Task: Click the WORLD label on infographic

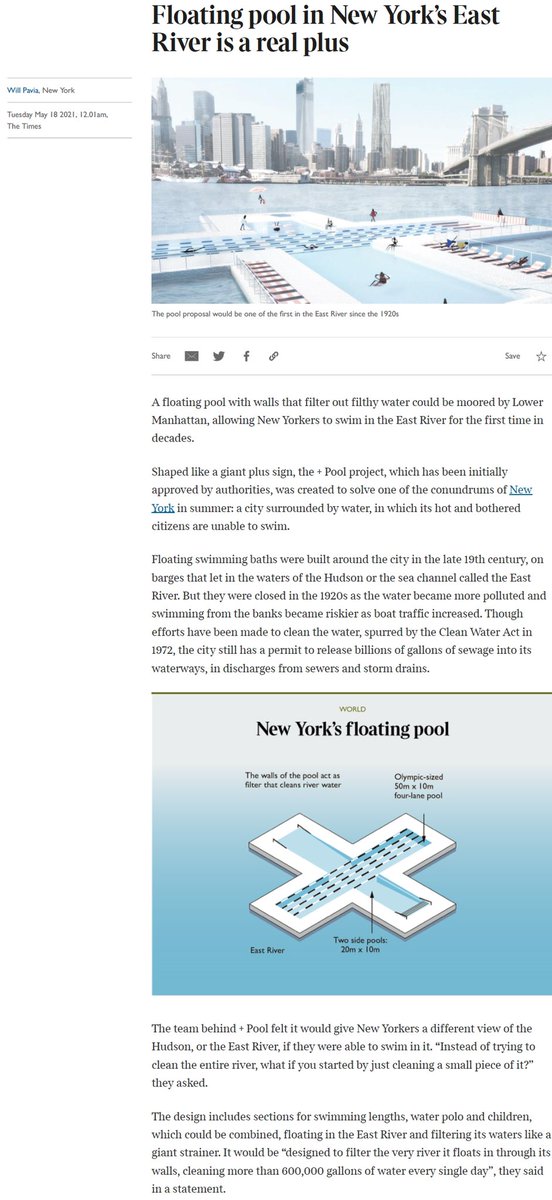Action: tap(353, 709)
